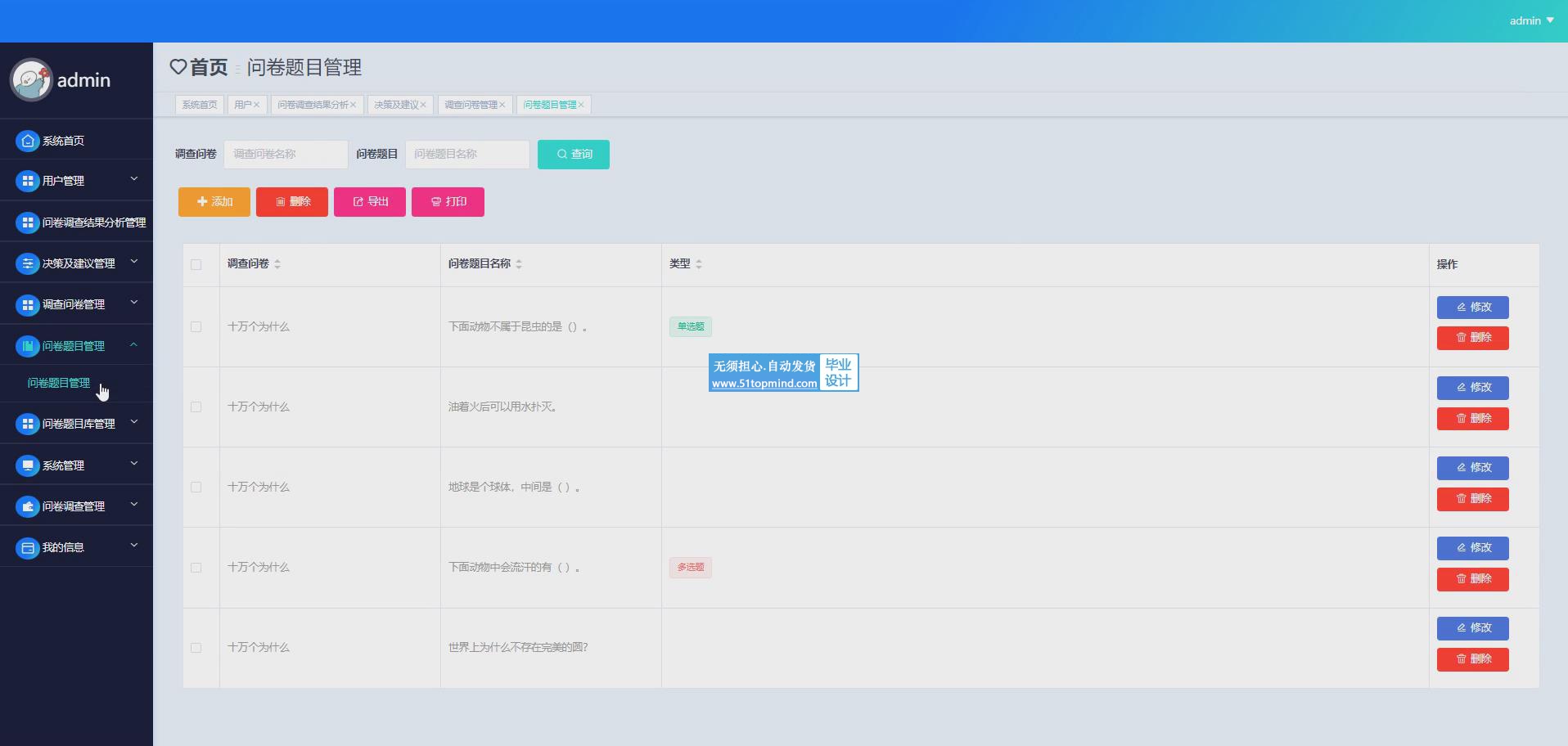Click the 问卷题目管理 chart icon in sidebar

tap(28, 346)
